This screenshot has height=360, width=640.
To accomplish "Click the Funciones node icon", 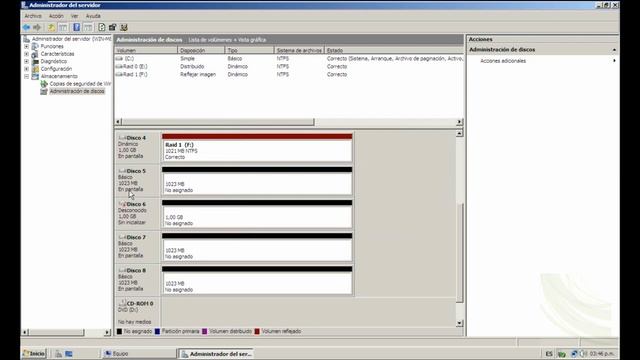I will pyautogui.click(x=35, y=47).
